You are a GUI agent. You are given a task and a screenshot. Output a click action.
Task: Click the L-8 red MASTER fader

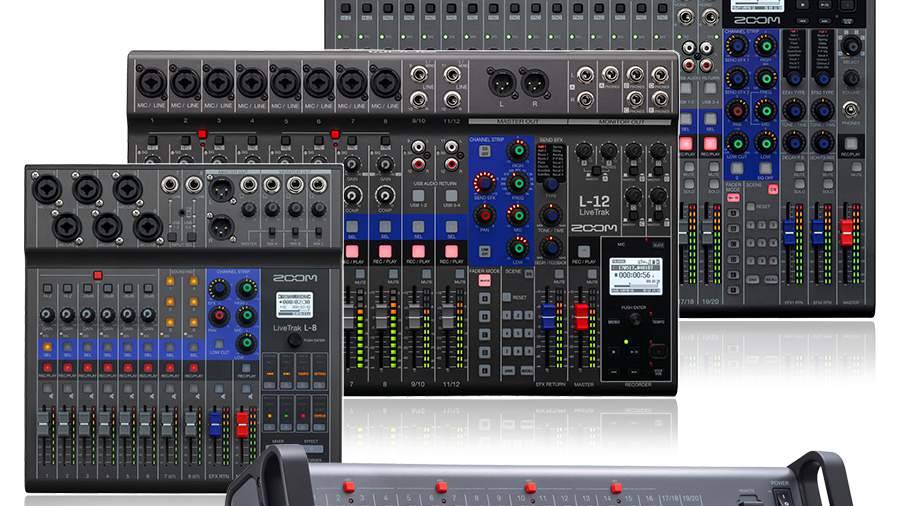pyautogui.click(x=242, y=427)
